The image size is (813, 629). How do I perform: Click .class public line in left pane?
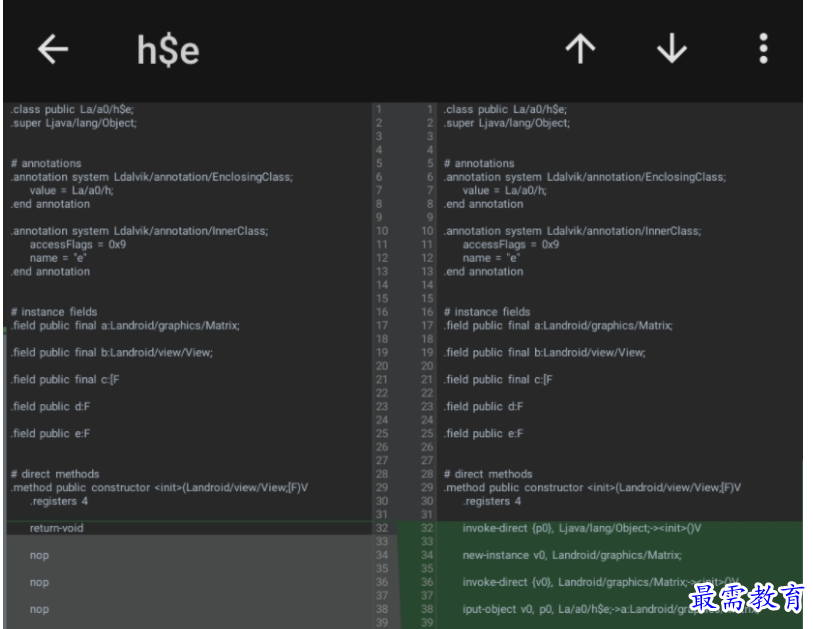[72, 109]
